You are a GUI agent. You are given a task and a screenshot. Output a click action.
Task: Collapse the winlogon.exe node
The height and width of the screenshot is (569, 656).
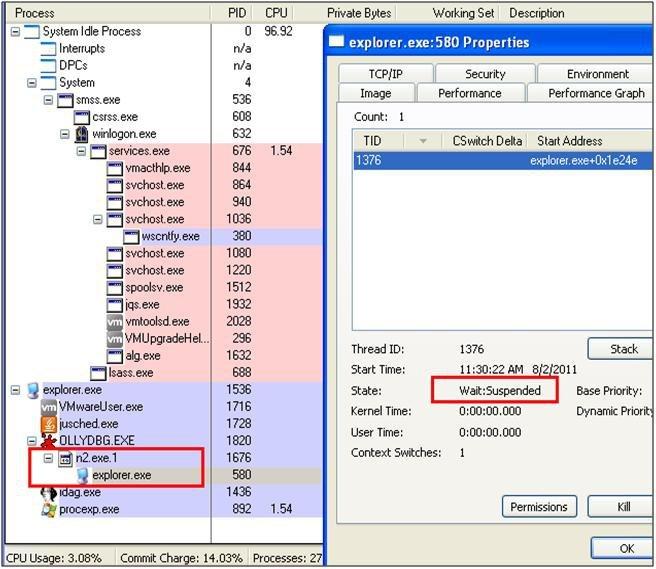coord(64,134)
